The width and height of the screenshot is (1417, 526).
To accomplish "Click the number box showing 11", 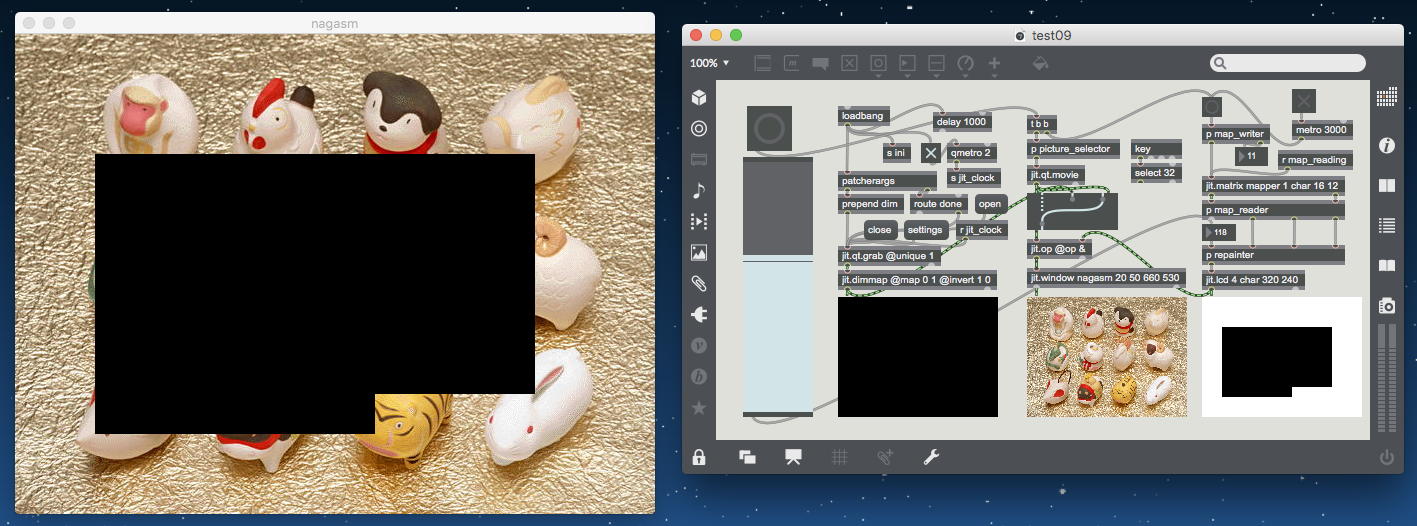I will pos(1252,157).
